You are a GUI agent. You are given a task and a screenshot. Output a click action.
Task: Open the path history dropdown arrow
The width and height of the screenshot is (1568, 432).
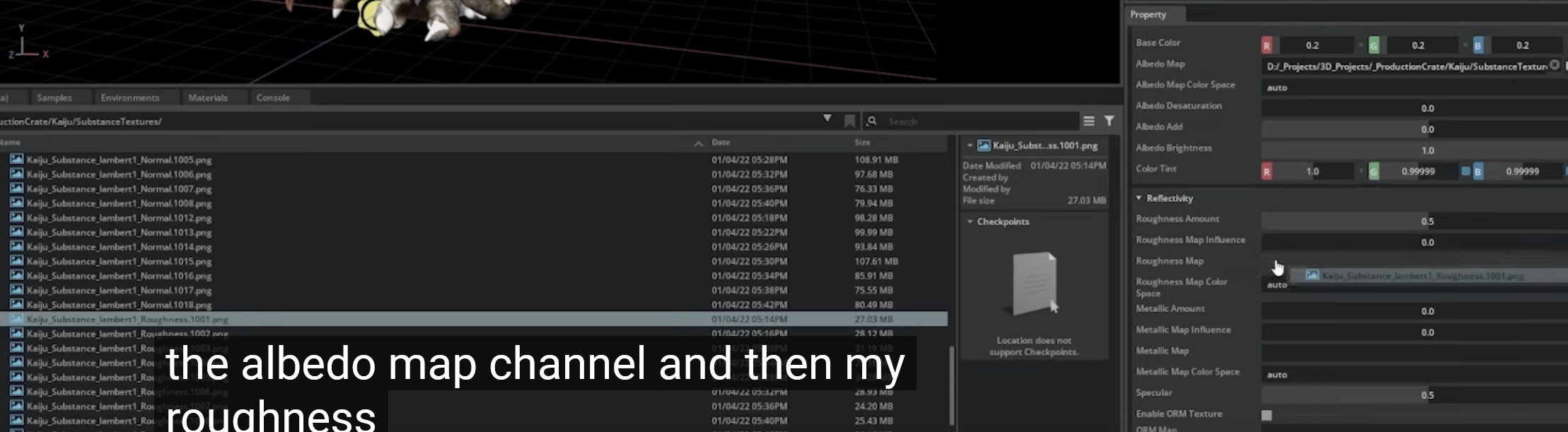click(827, 119)
